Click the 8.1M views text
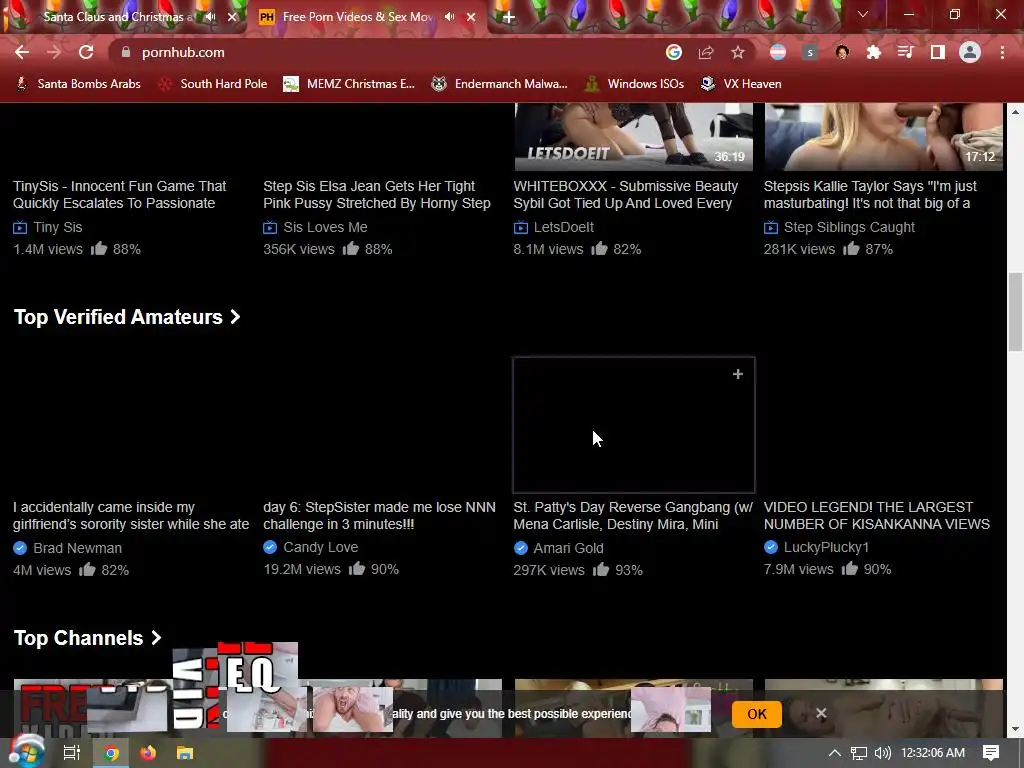1024x768 pixels. pyautogui.click(x=548, y=249)
